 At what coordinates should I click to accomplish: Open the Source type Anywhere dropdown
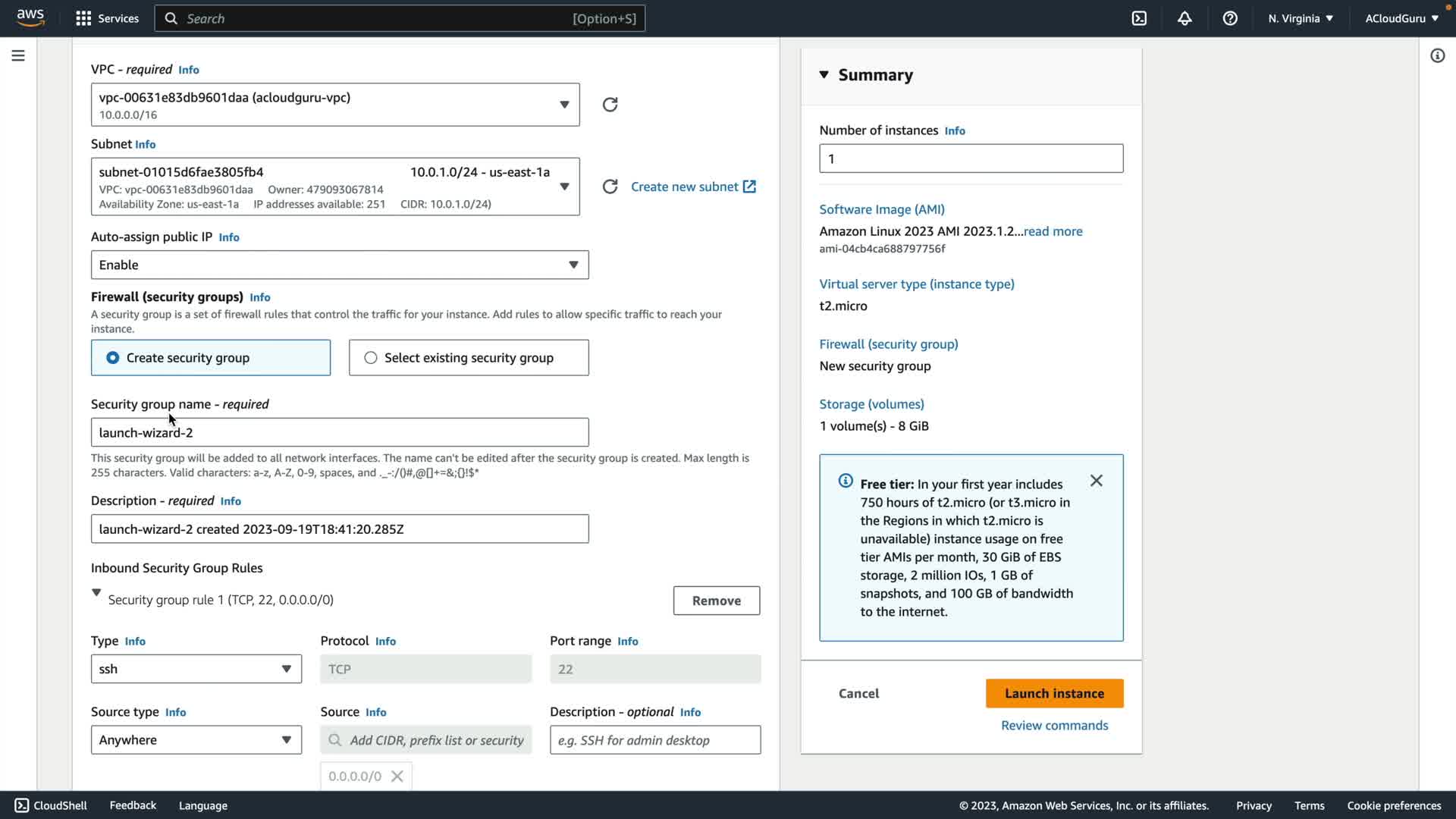pos(196,740)
